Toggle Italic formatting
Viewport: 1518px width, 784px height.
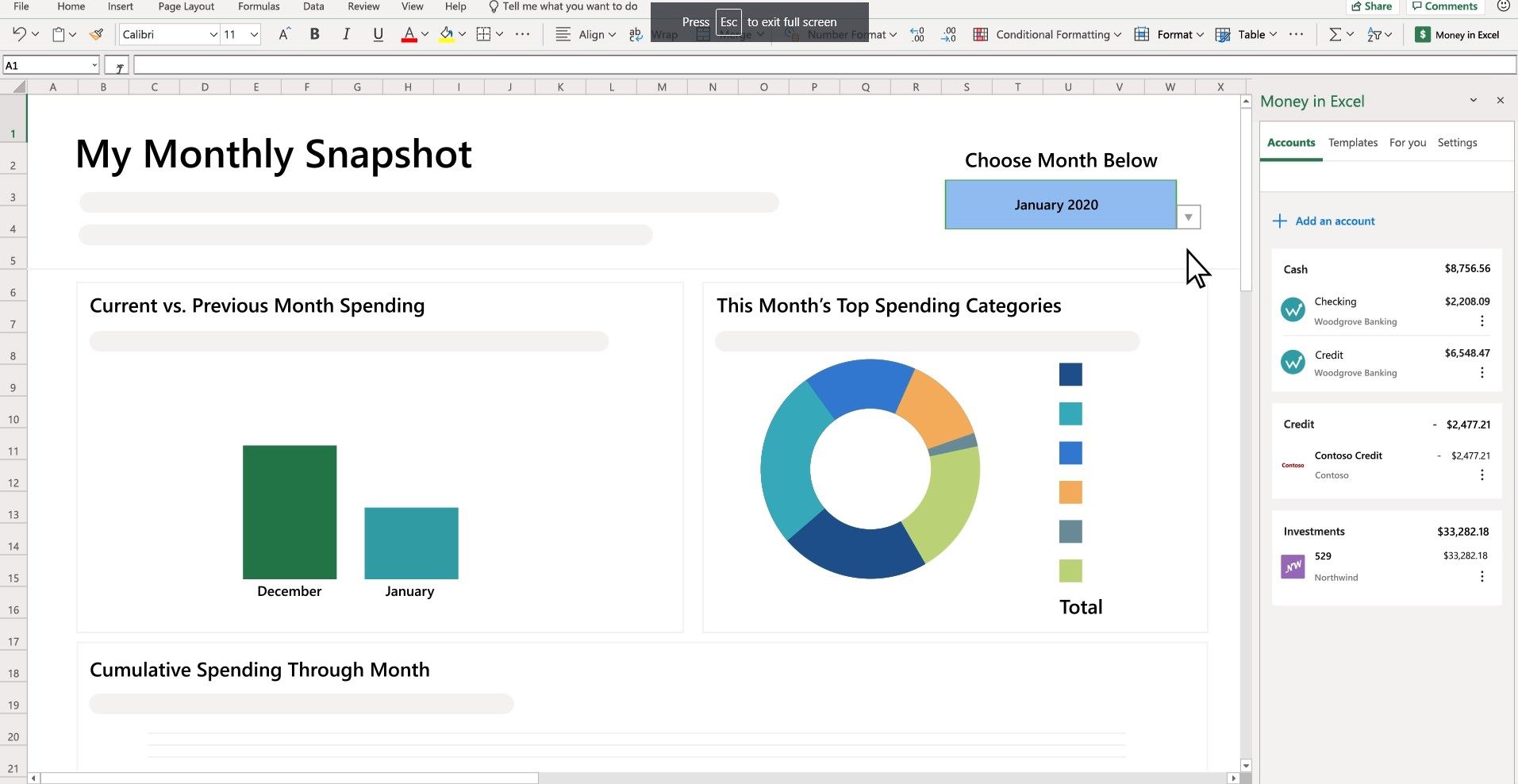pos(346,34)
